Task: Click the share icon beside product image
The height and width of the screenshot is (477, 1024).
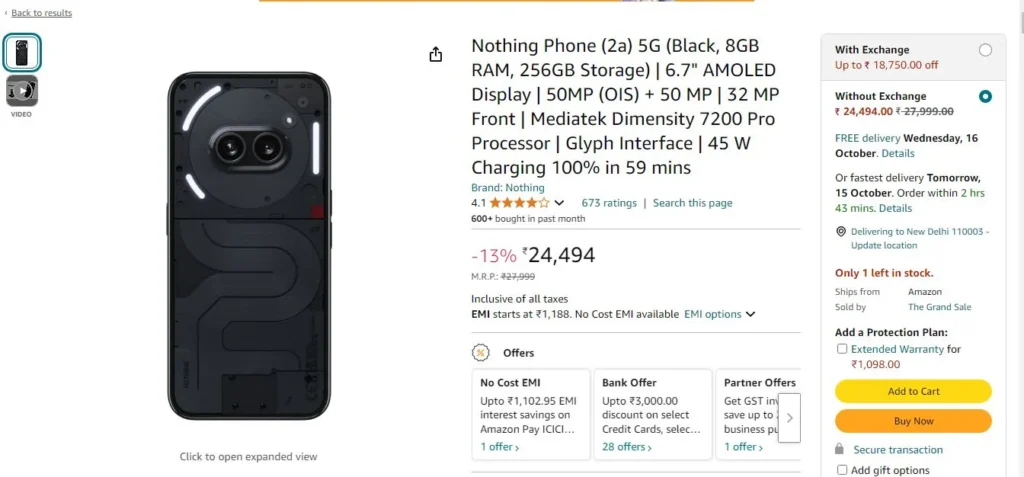Action: click(436, 55)
